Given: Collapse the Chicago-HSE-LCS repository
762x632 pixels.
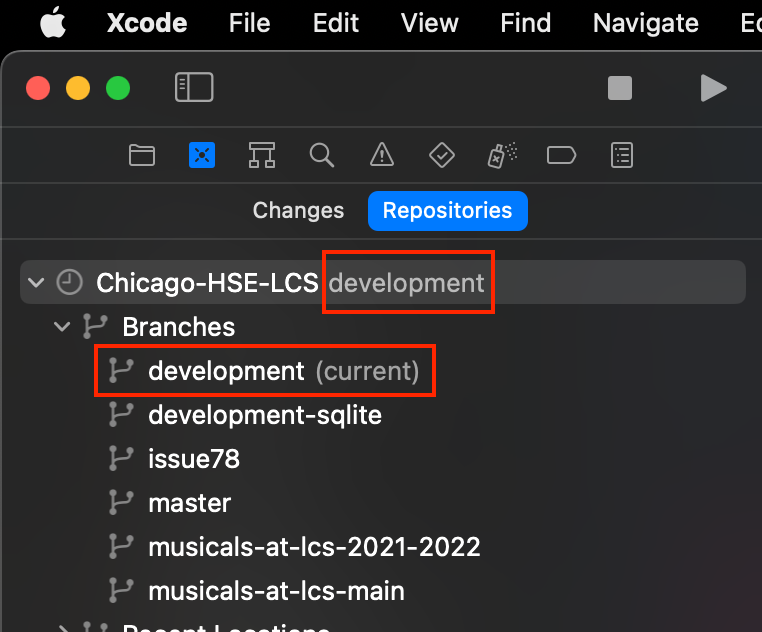Looking at the screenshot, I should point(37,283).
